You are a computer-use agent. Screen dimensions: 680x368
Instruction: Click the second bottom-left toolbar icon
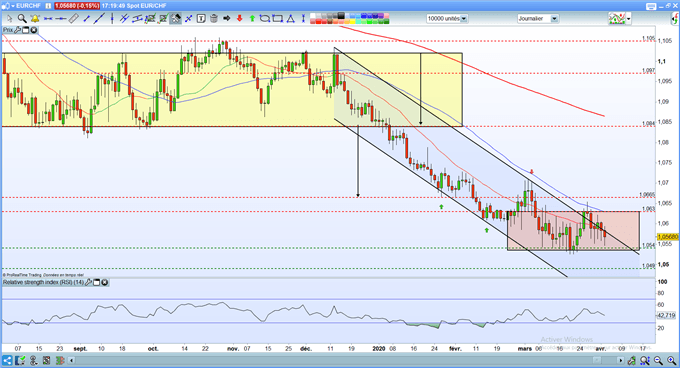pyautogui.click(x=20, y=360)
